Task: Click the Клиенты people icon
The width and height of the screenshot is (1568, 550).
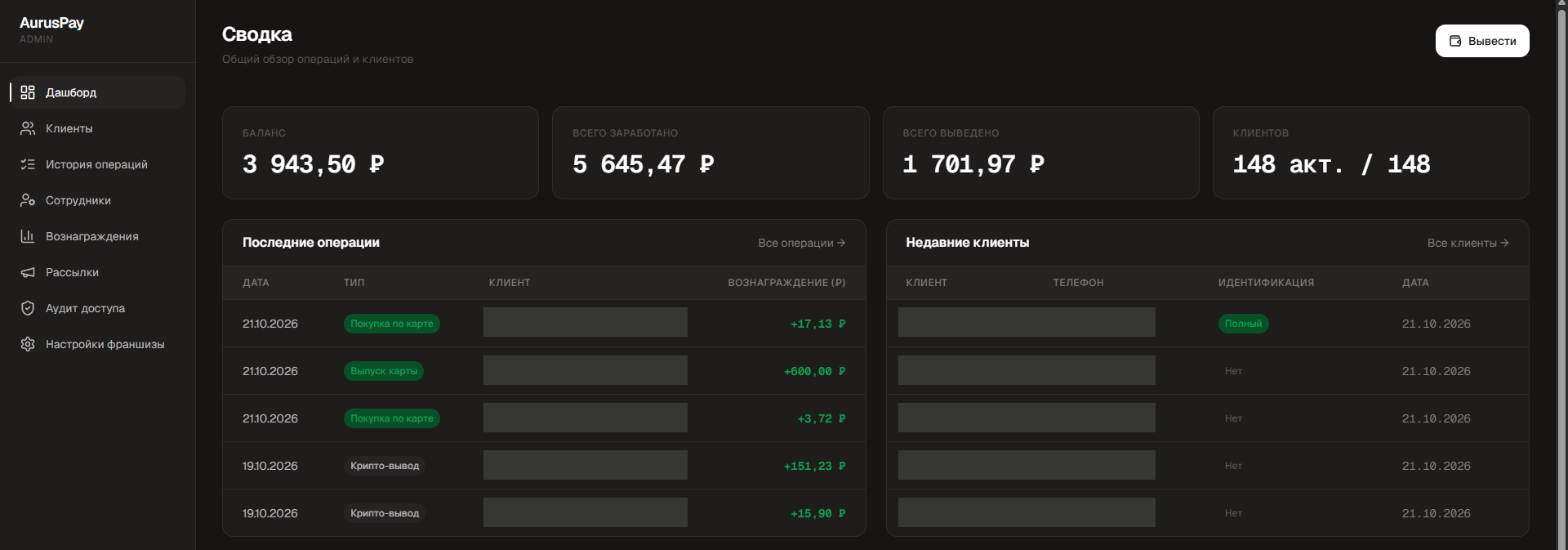Action: coord(28,128)
